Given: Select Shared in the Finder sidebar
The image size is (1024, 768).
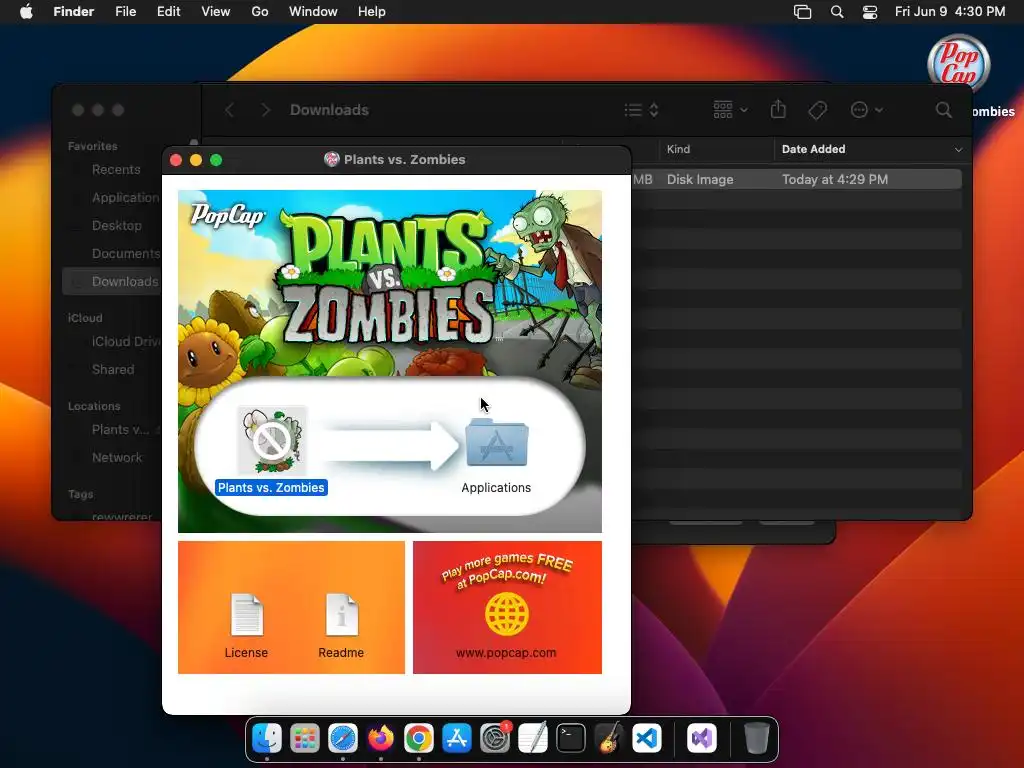Looking at the screenshot, I should tap(112, 370).
